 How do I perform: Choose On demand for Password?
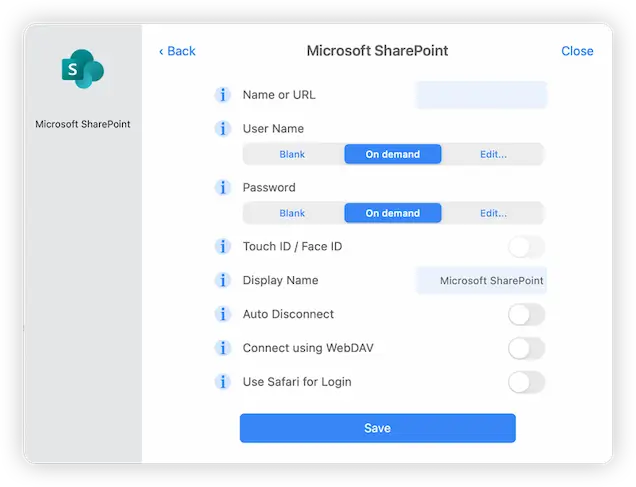[393, 213]
